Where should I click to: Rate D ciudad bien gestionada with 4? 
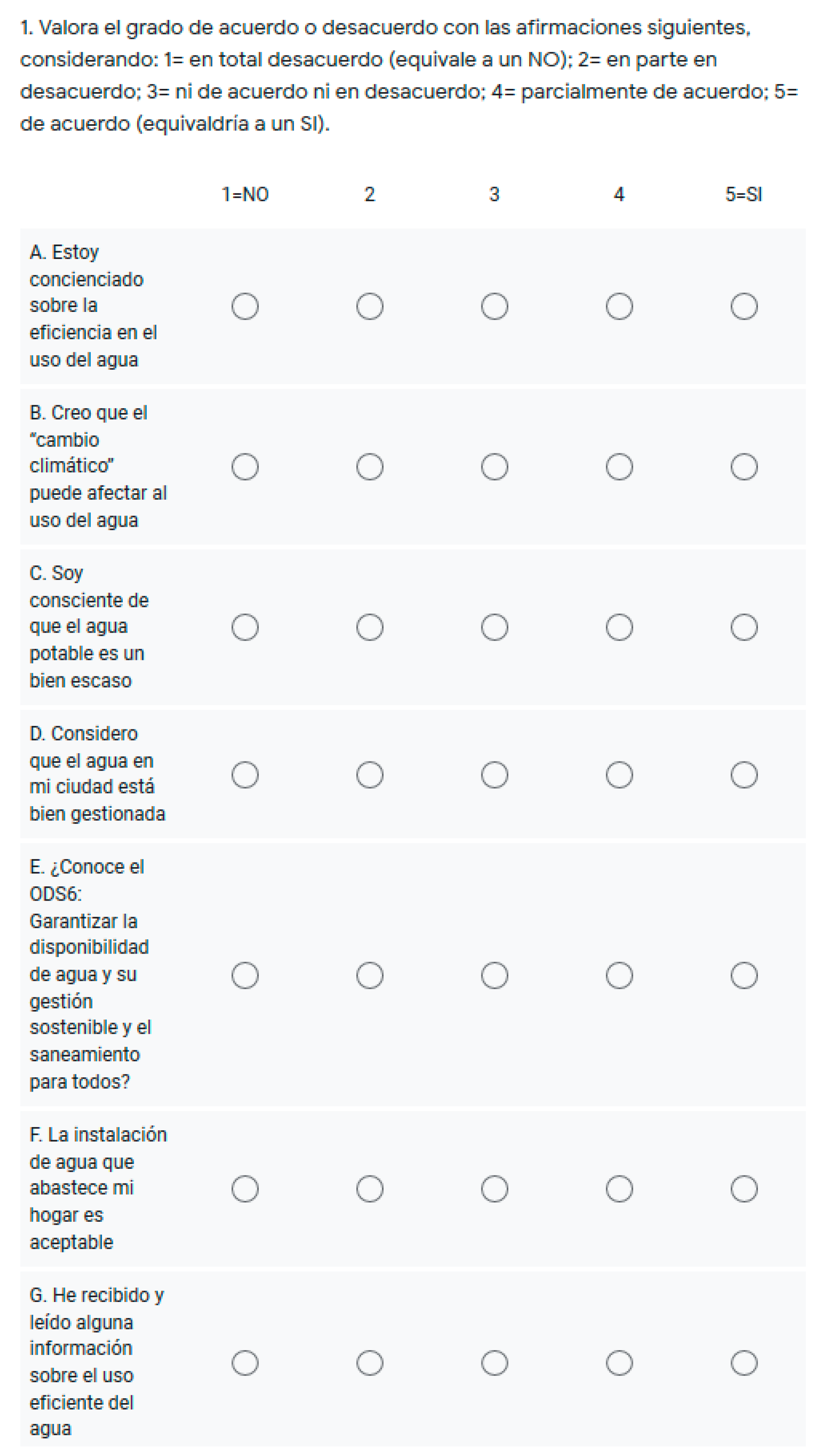[619, 775]
